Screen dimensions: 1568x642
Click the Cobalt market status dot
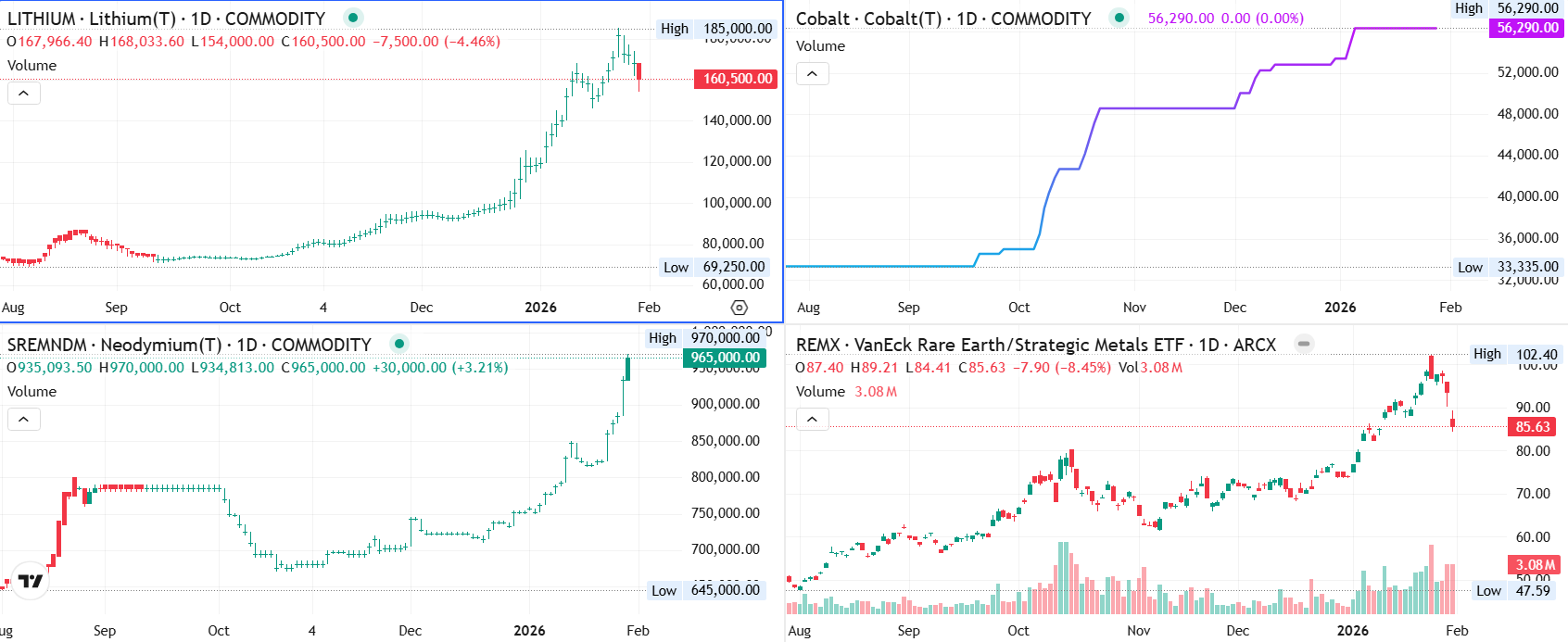click(x=1119, y=18)
